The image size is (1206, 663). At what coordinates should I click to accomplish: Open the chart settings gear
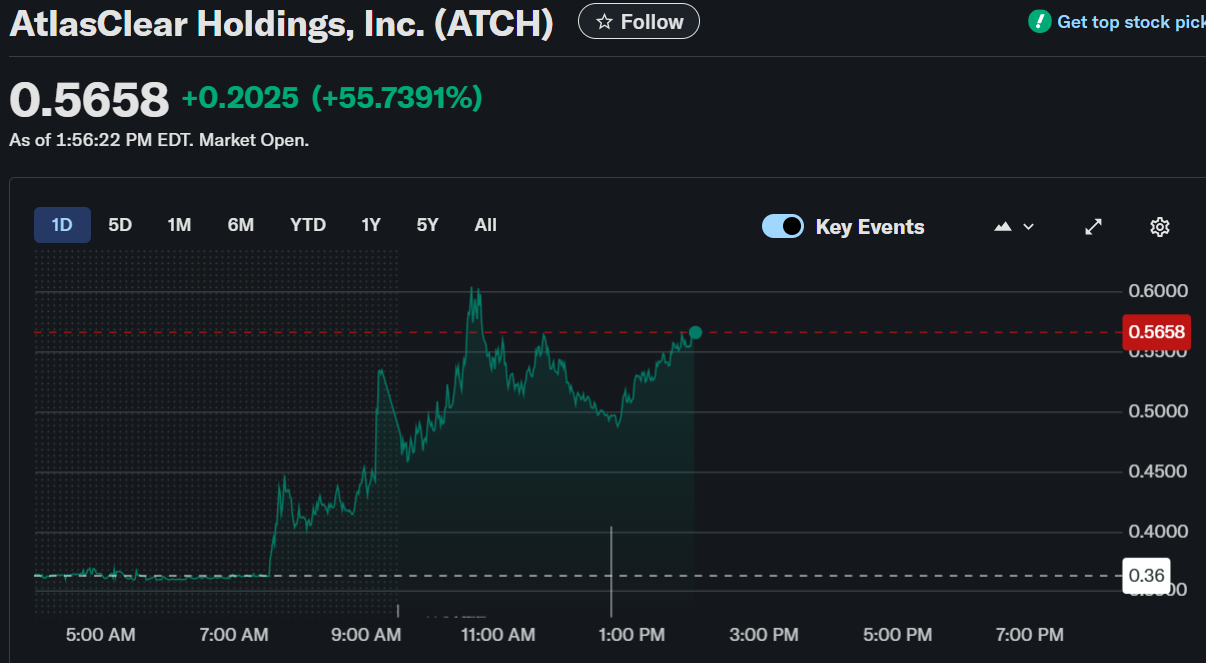click(1159, 227)
